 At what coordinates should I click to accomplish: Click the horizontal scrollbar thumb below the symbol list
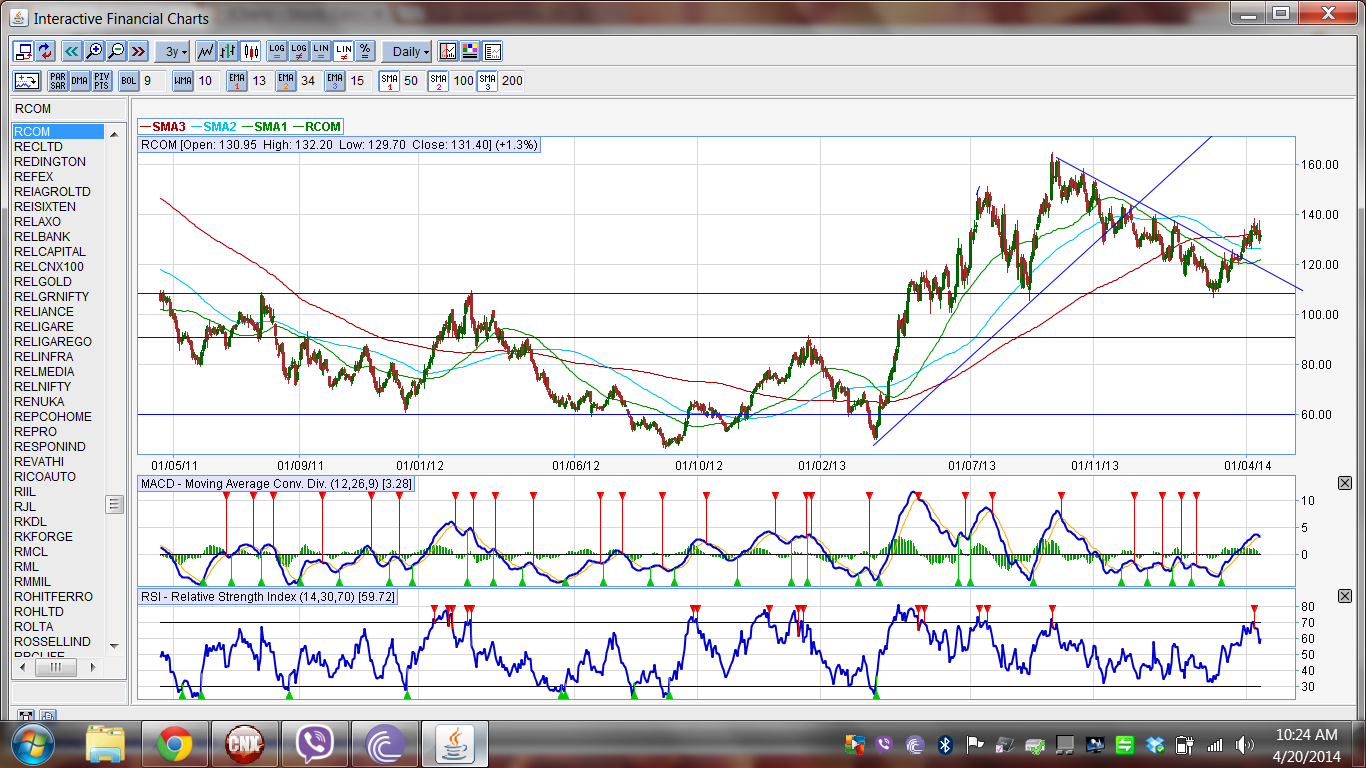(x=56, y=667)
